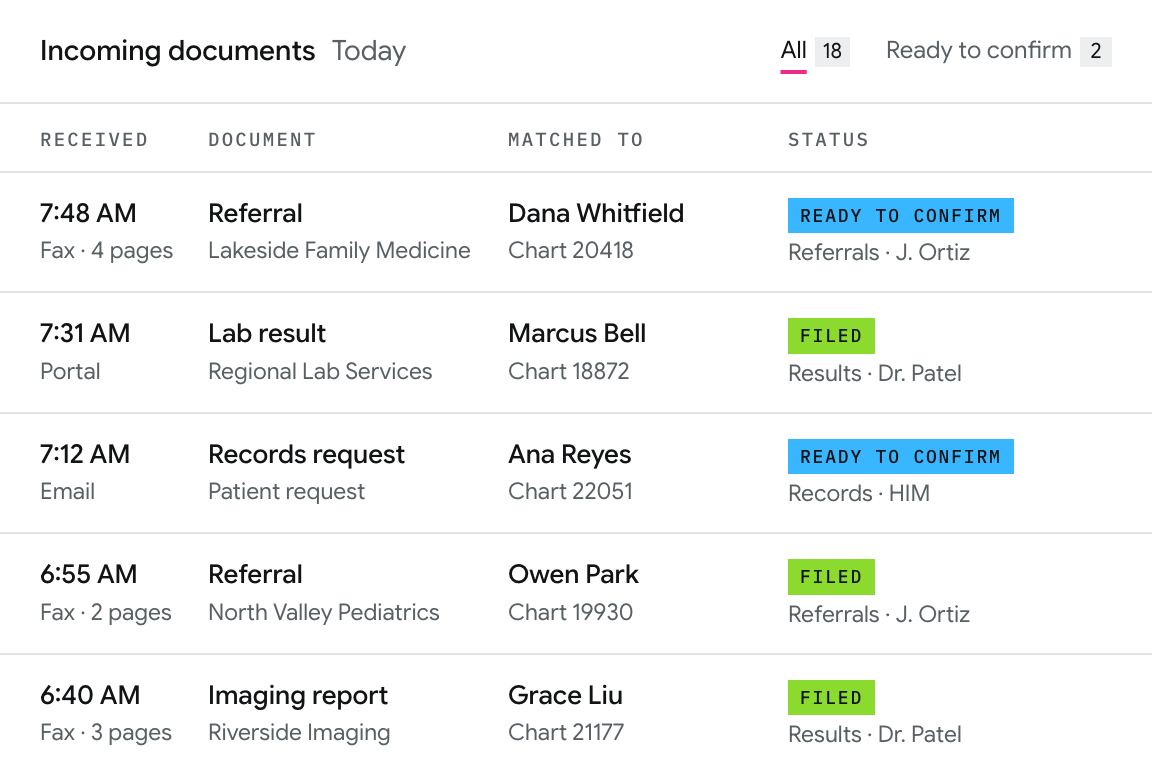The height and width of the screenshot is (768, 1152).
Task: Click Results · Dr. Patel under Grace Liu
Action: (x=874, y=734)
